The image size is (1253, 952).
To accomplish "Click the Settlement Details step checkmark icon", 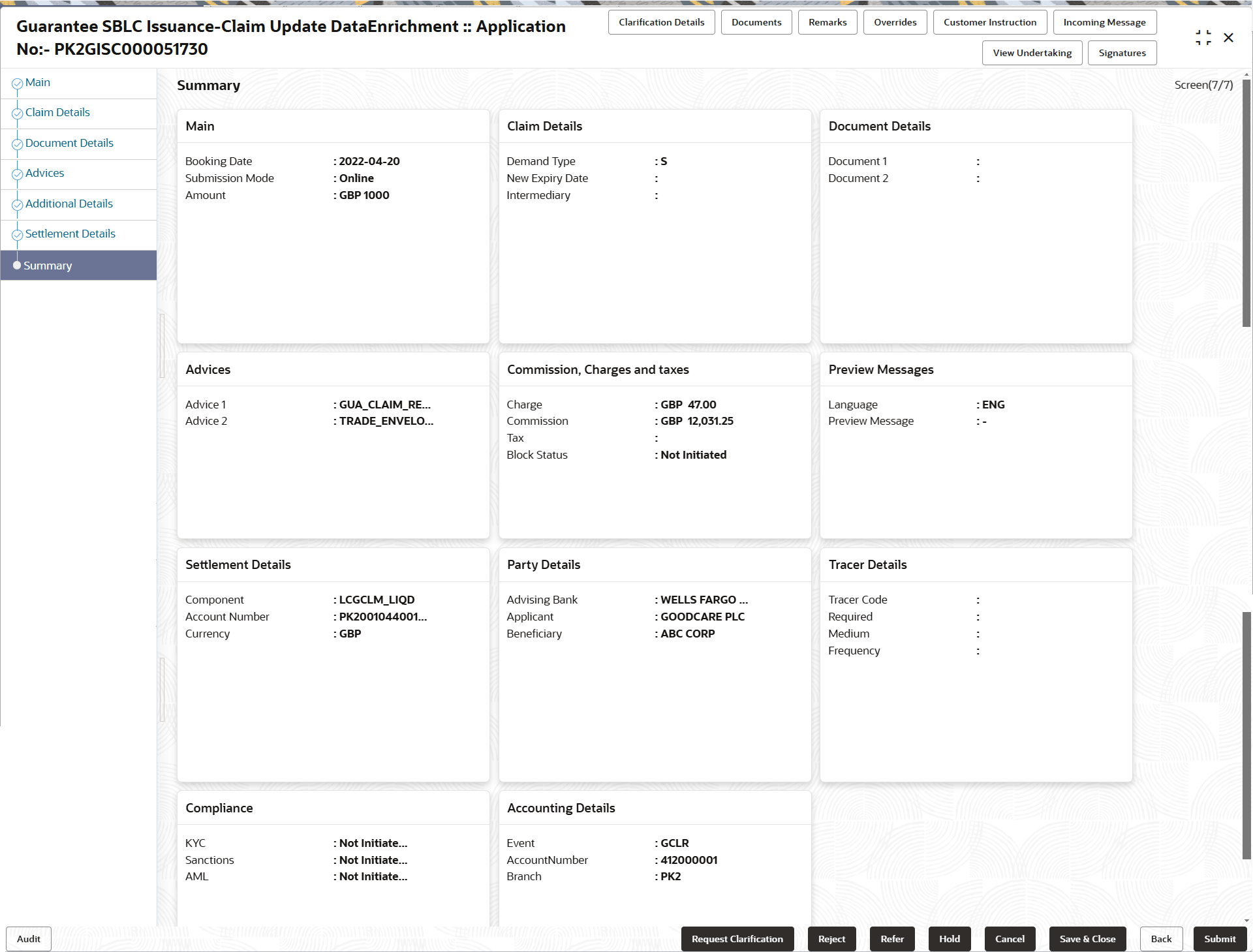I will [18, 235].
